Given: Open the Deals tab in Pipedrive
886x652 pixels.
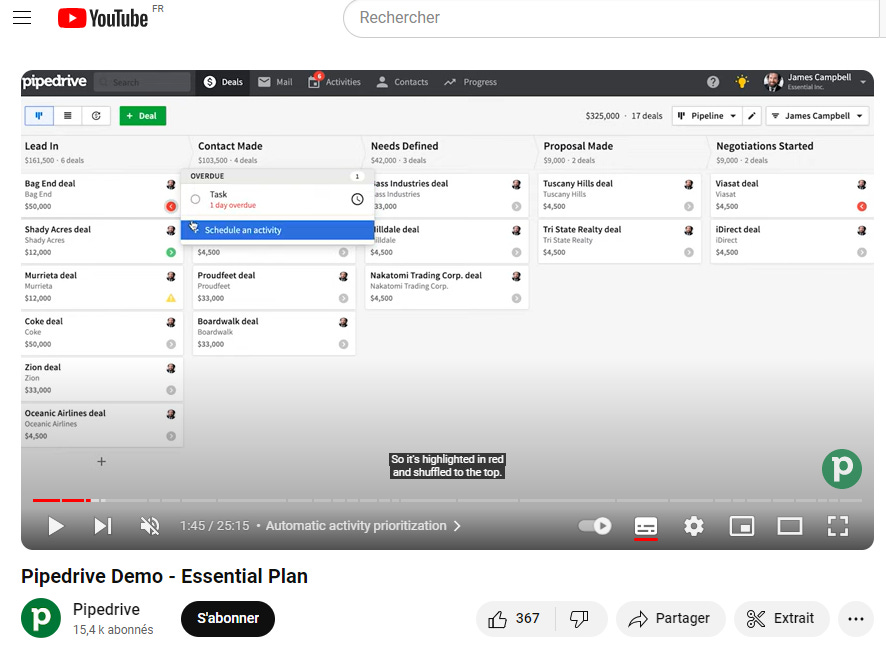Looking at the screenshot, I should click(x=223, y=82).
